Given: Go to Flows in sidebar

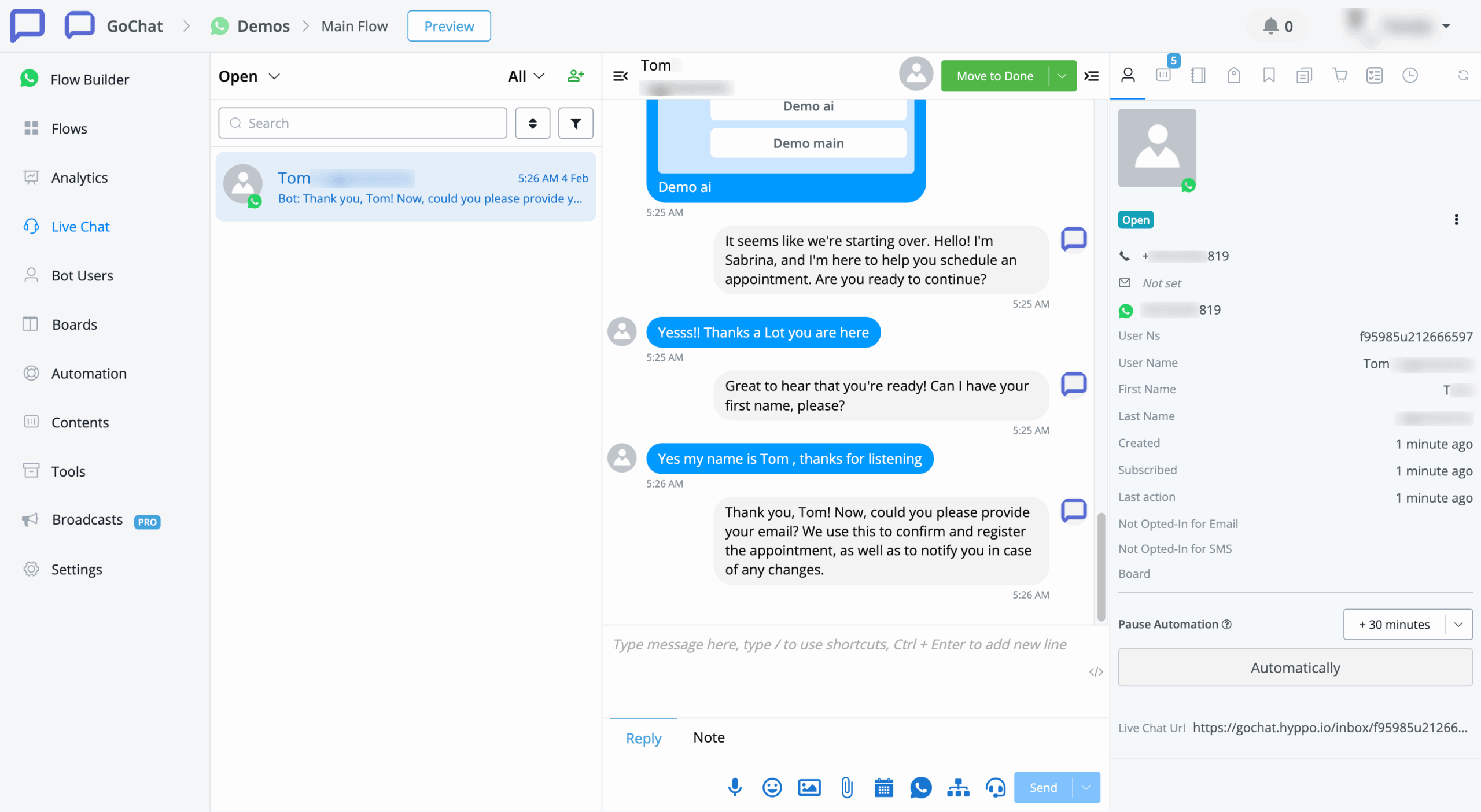Looking at the screenshot, I should 56,128.
